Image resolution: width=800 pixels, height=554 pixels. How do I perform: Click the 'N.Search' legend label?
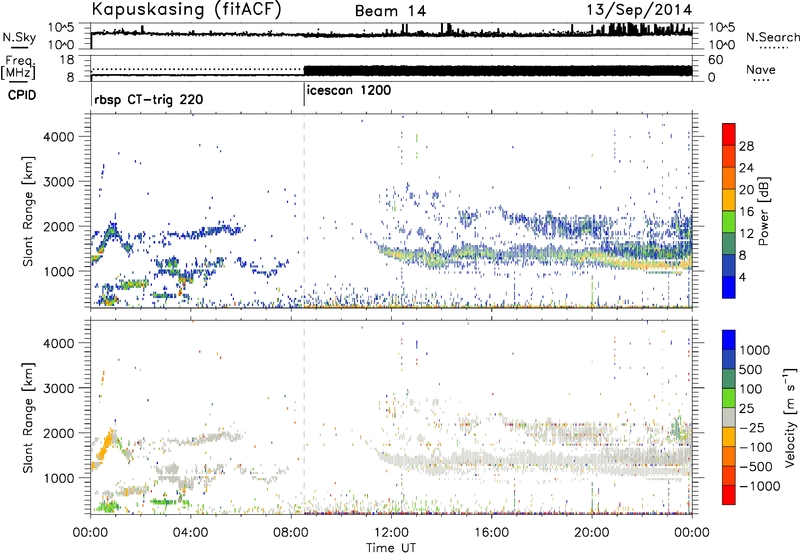pos(773,37)
